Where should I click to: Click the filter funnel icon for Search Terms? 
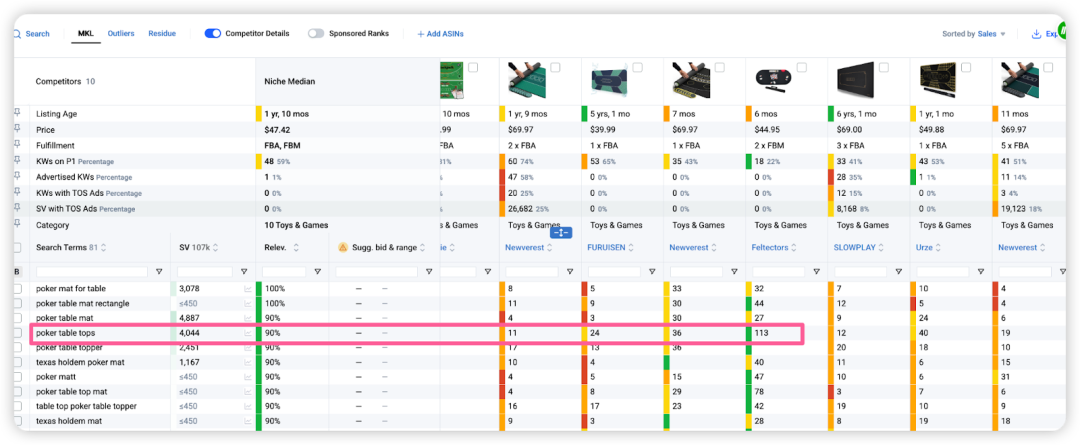click(159, 271)
